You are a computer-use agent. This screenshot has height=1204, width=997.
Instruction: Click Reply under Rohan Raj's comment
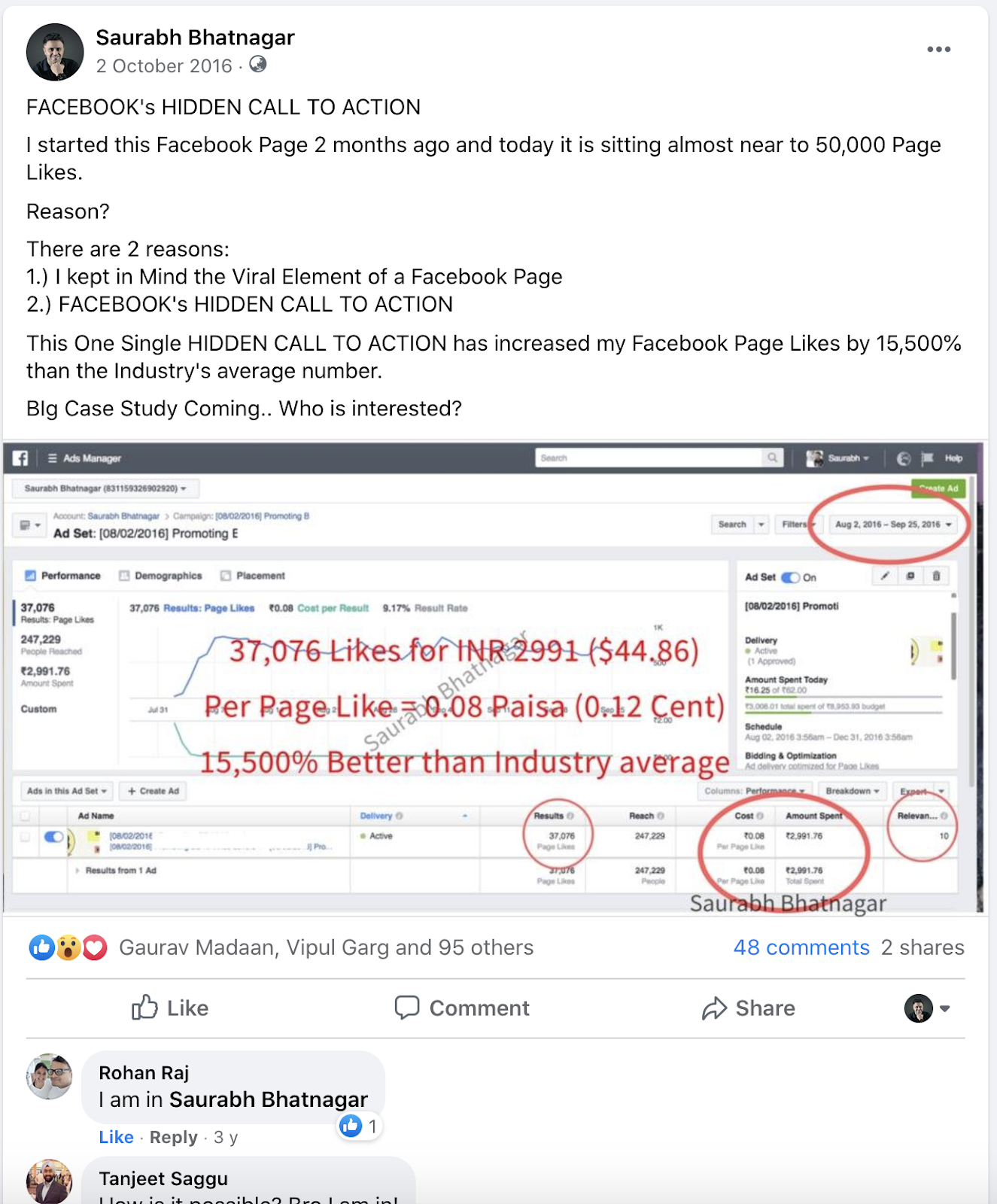(x=173, y=1137)
